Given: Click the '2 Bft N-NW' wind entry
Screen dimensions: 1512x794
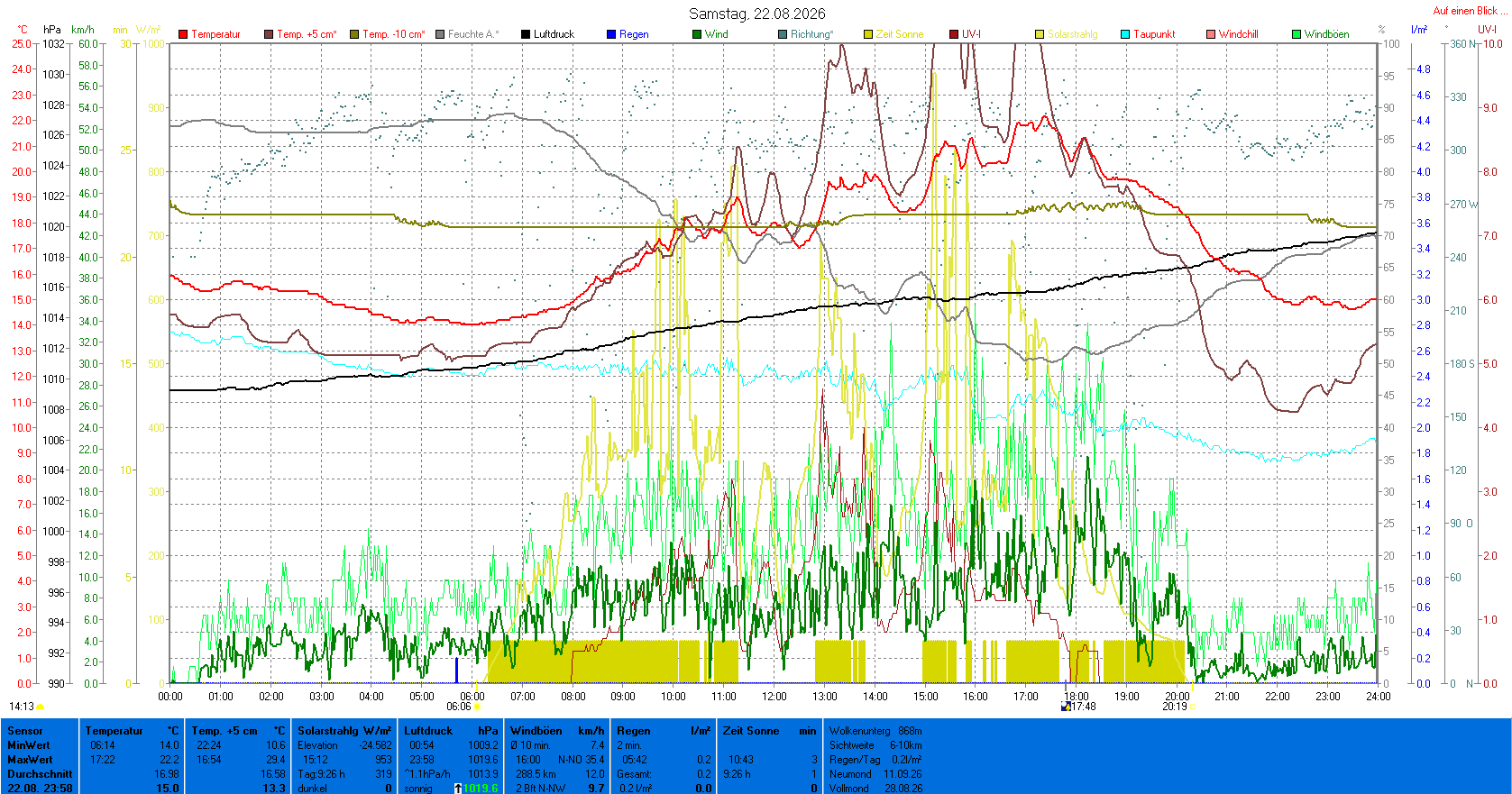Looking at the screenshot, I should (541, 789).
